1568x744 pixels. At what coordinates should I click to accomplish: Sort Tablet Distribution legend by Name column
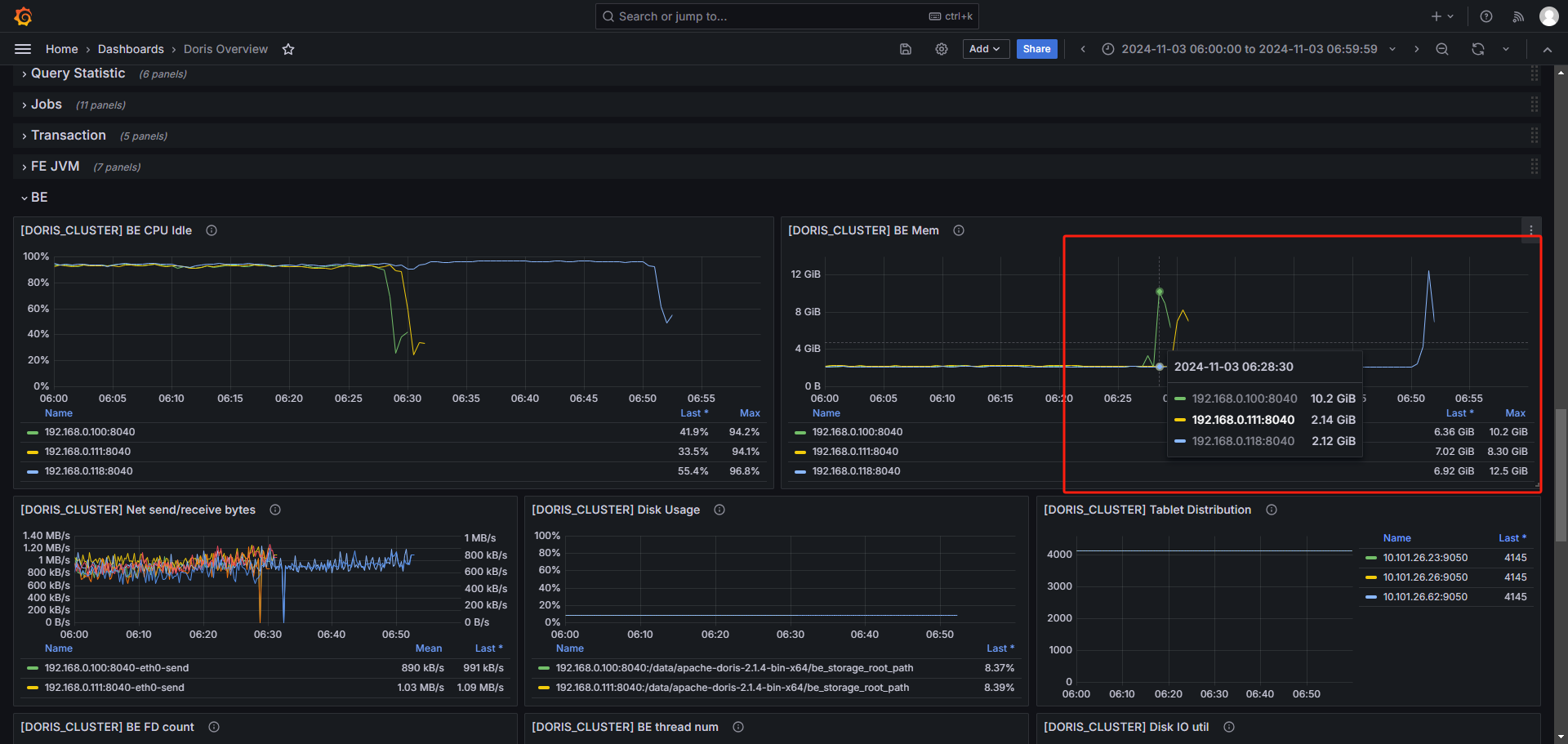[x=1397, y=538]
